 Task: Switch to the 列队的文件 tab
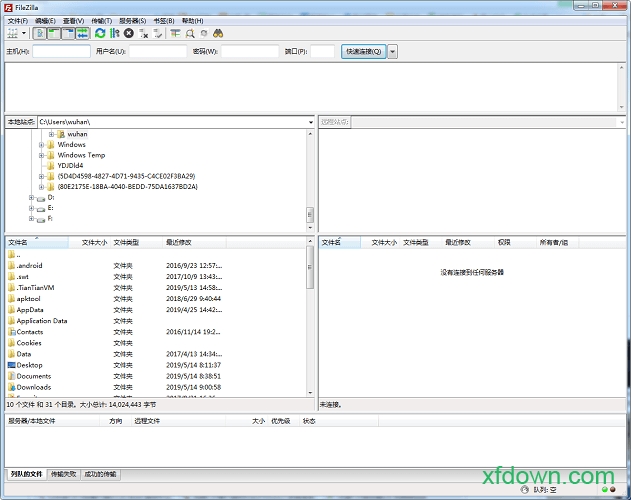(x=26, y=474)
